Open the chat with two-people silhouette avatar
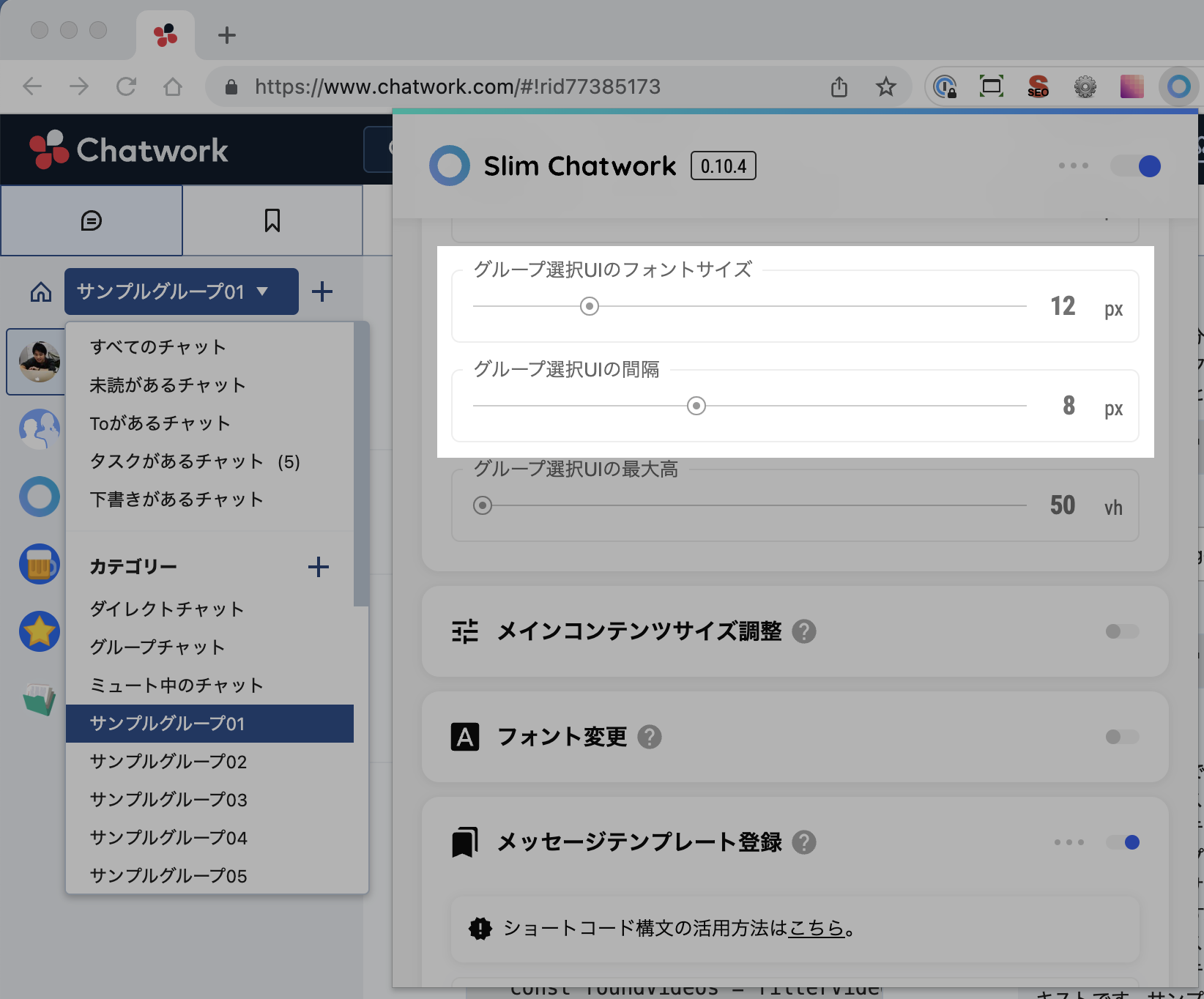This screenshot has width=1204, height=999. coord(40,429)
